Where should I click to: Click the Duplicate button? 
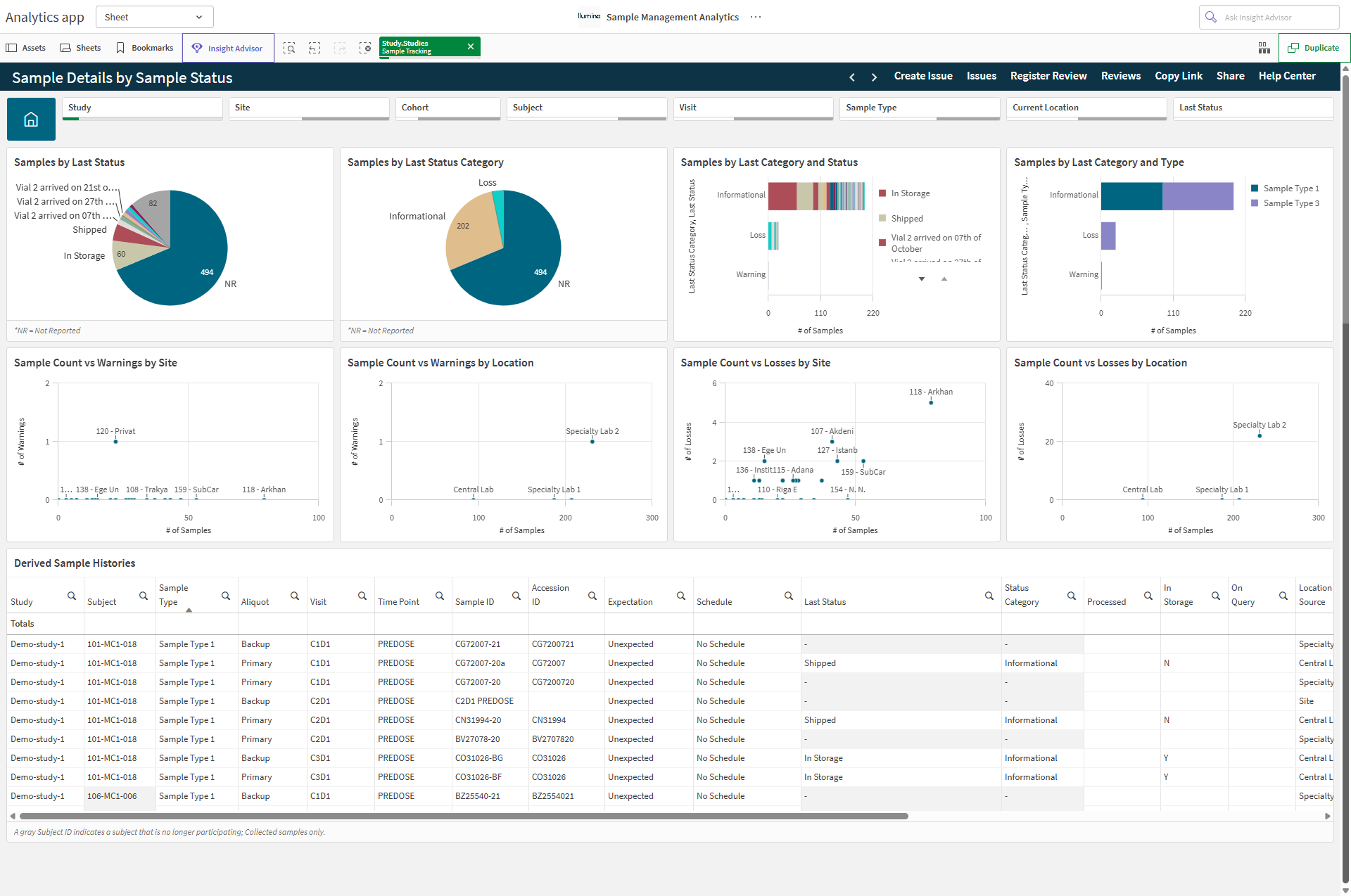pos(1314,48)
